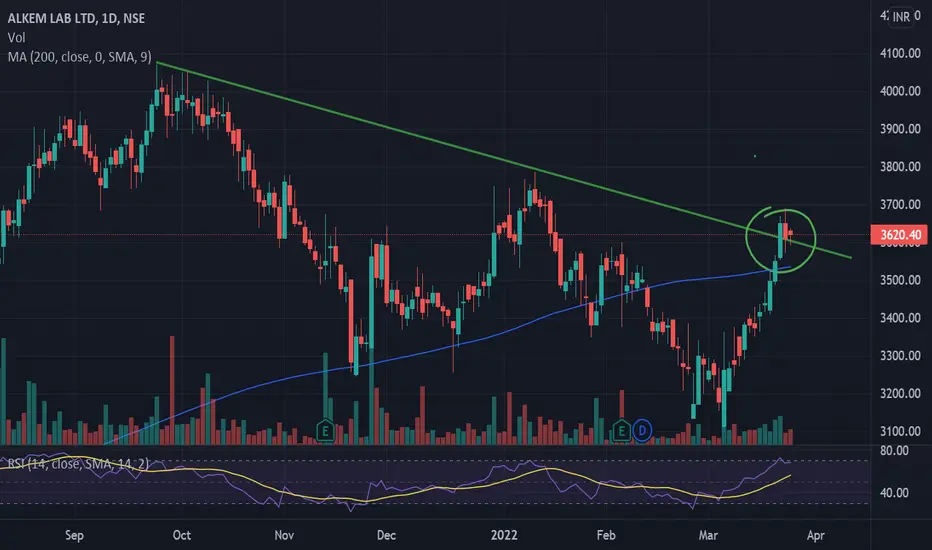
Task: Open the dividend D marker
Action: [642, 430]
